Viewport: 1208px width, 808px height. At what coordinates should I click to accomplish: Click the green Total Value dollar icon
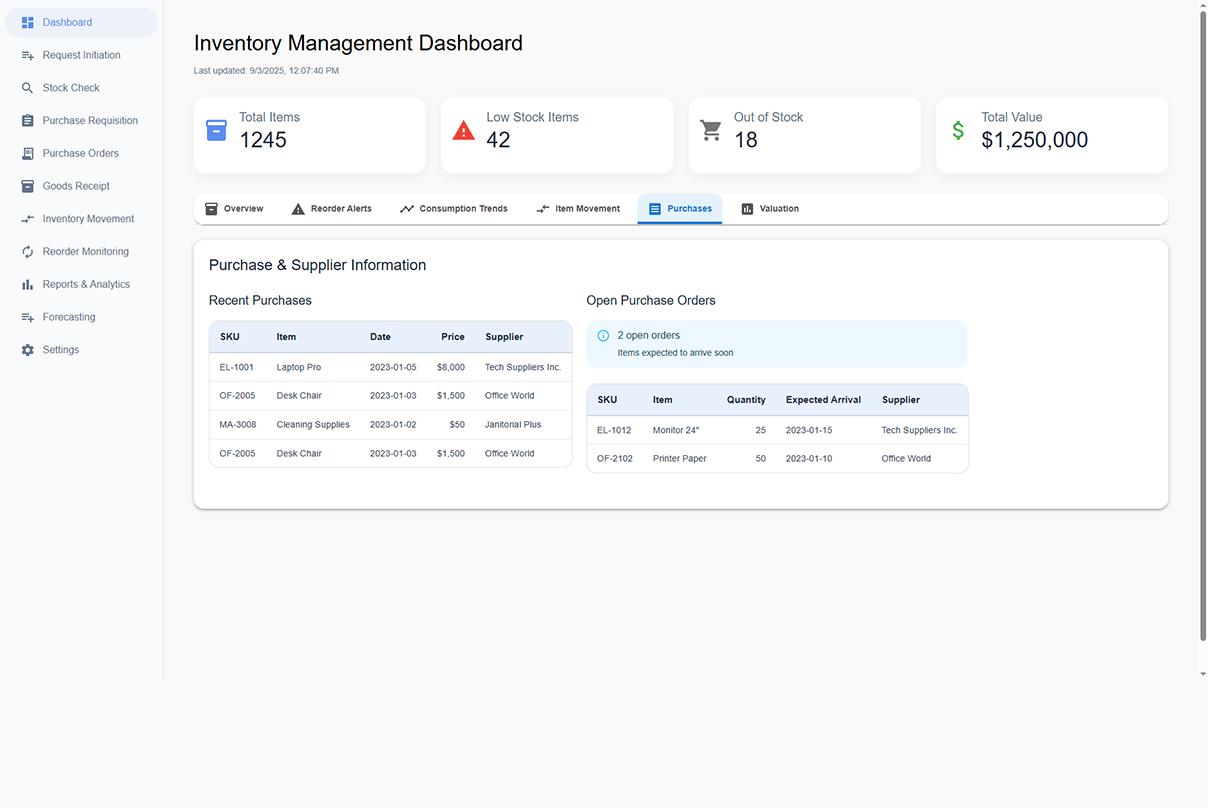click(958, 130)
